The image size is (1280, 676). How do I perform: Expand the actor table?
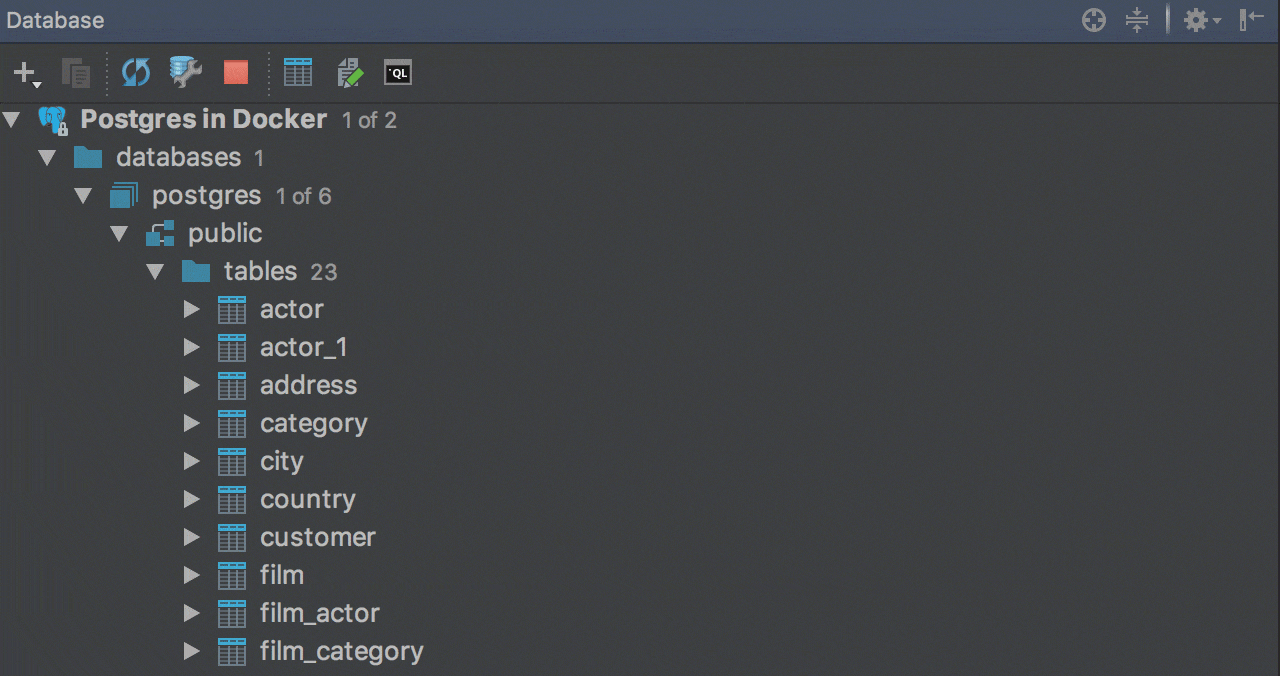point(192,310)
